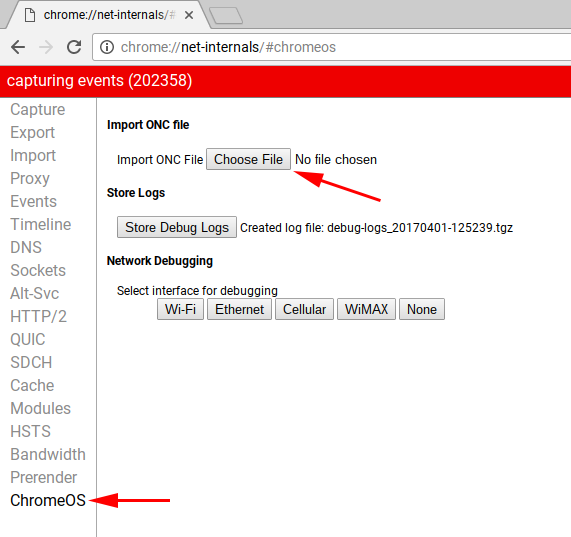
Task: Click 'Select interface for debugging' label
Action: (x=197, y=291)
